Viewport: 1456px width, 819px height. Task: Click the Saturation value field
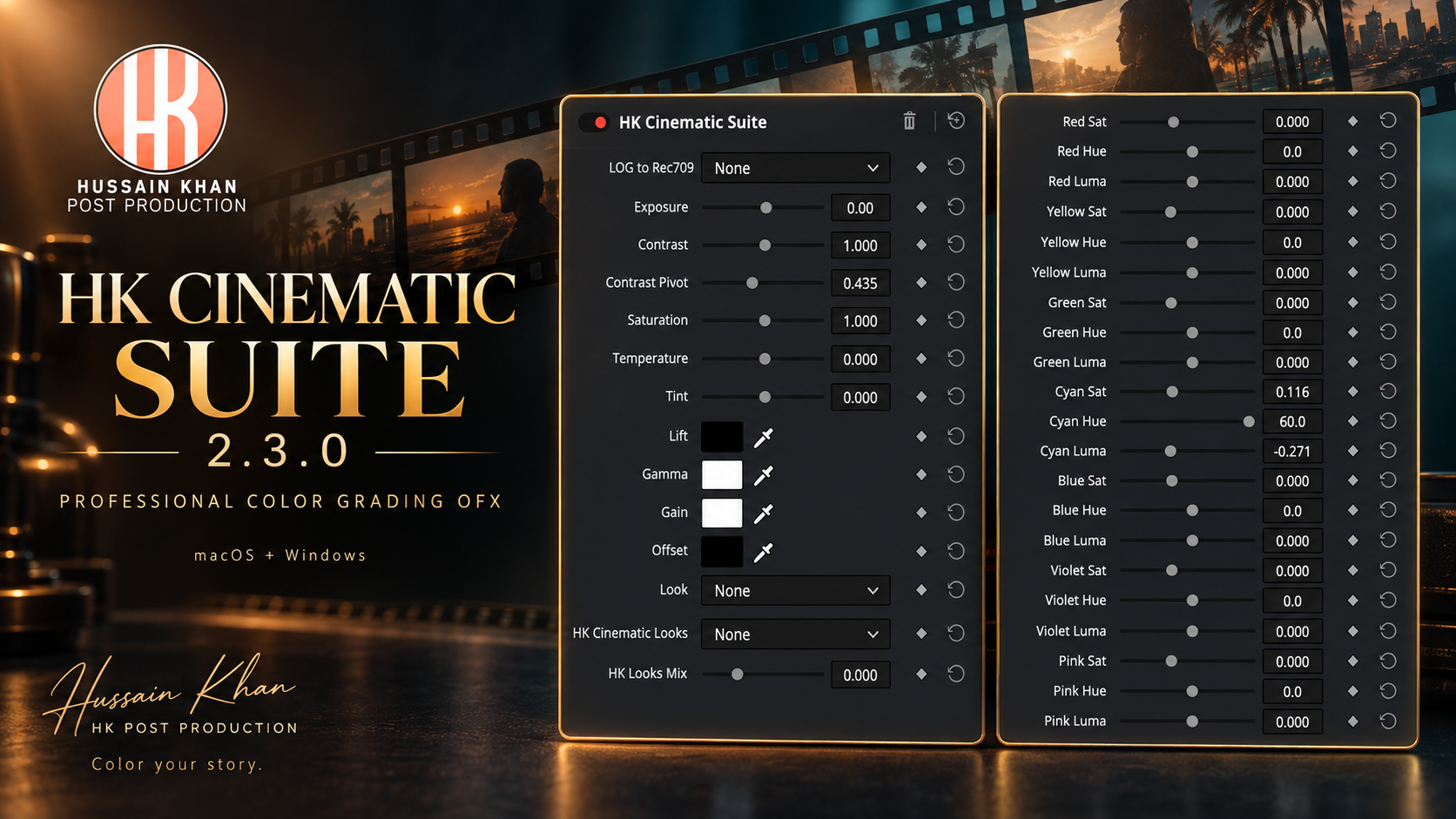click(x=860, y=321)
